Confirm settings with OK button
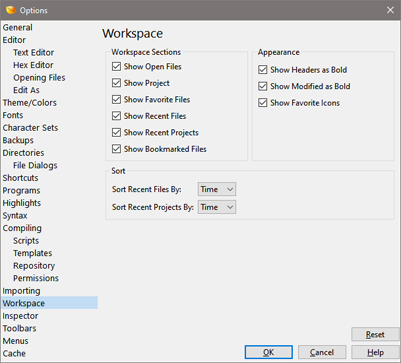401x363 pixels. [269, 352]
